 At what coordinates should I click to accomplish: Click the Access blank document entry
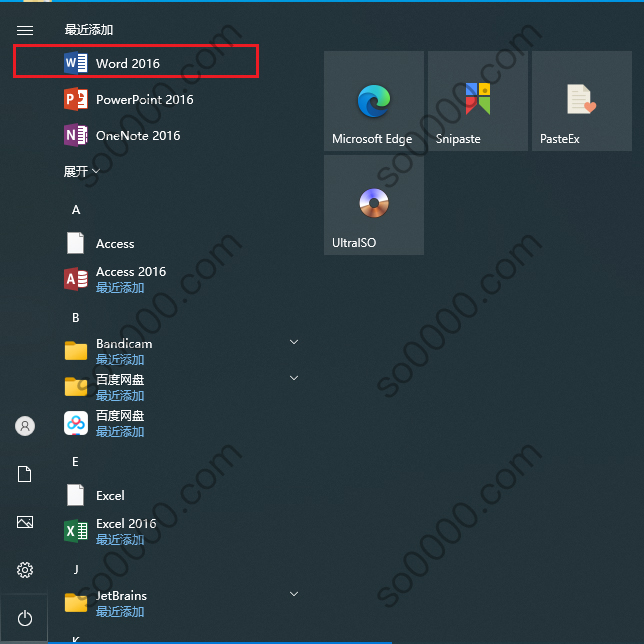(x=179, y=243)
